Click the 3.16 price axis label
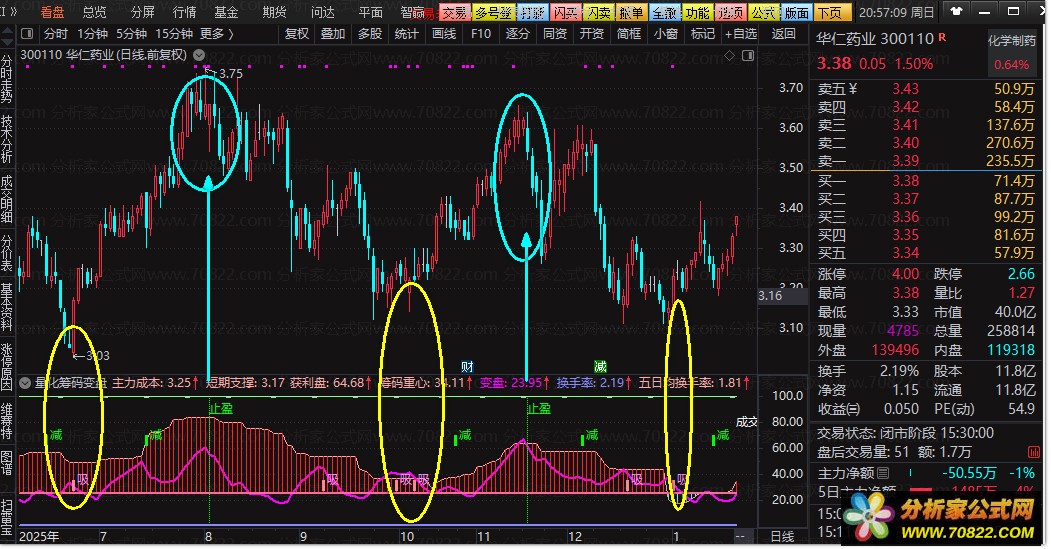 [770, 296]
